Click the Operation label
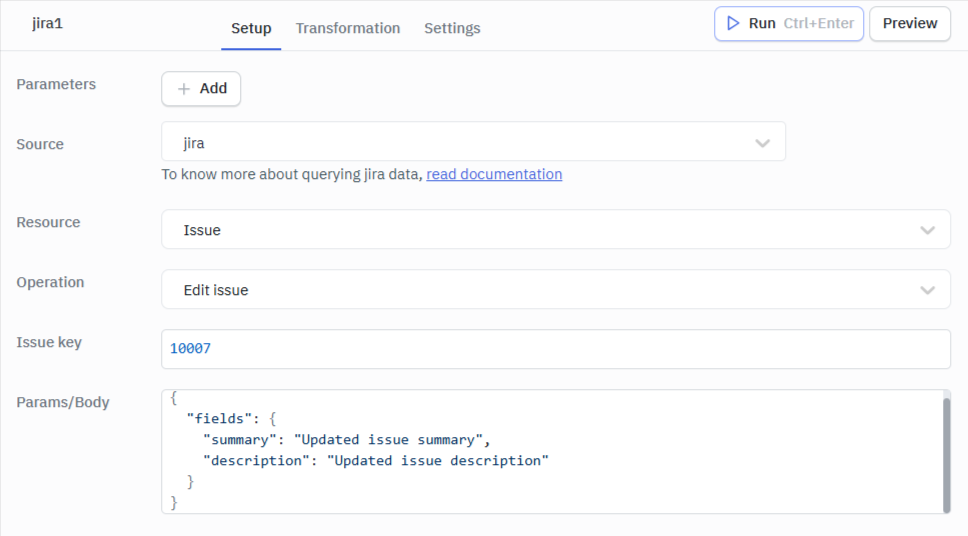 (50, 282)
